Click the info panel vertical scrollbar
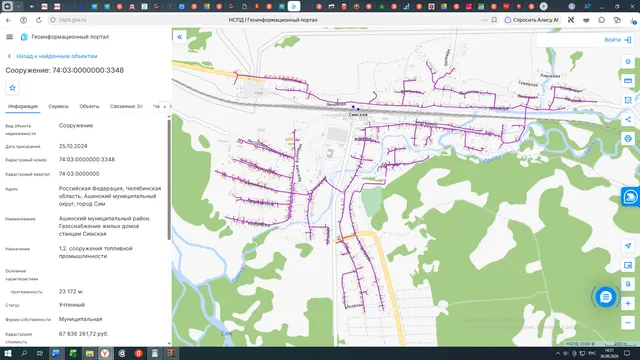 169,179
